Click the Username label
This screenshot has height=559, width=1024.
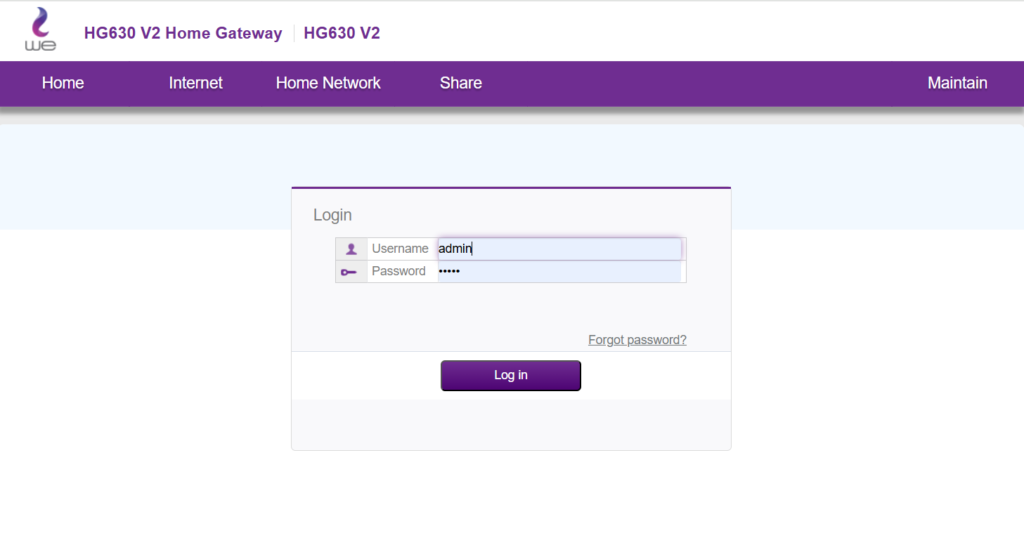click(x=400, y=249)
